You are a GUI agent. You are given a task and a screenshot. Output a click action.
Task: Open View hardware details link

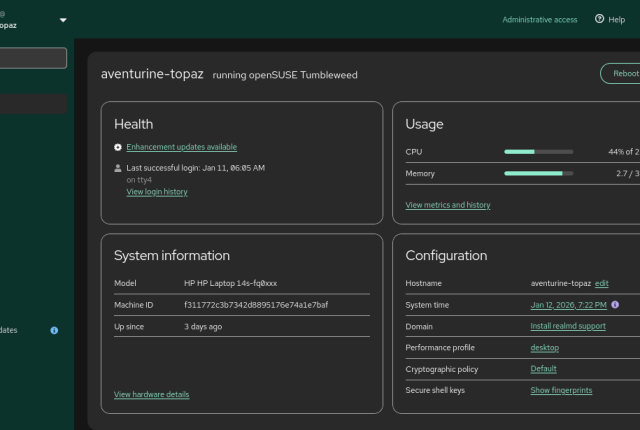pyautogui.click(x=151, y=394)
